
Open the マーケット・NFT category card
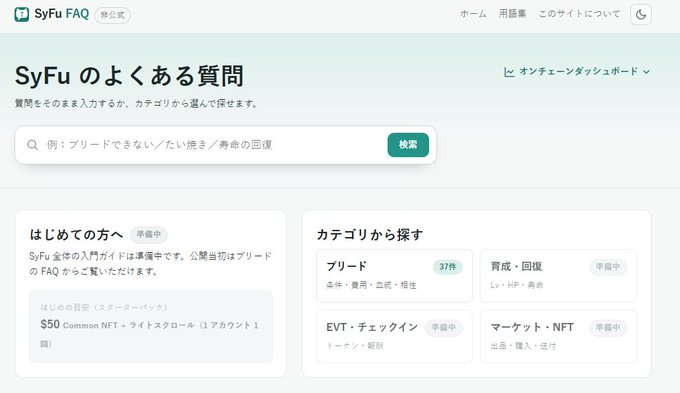558,336
